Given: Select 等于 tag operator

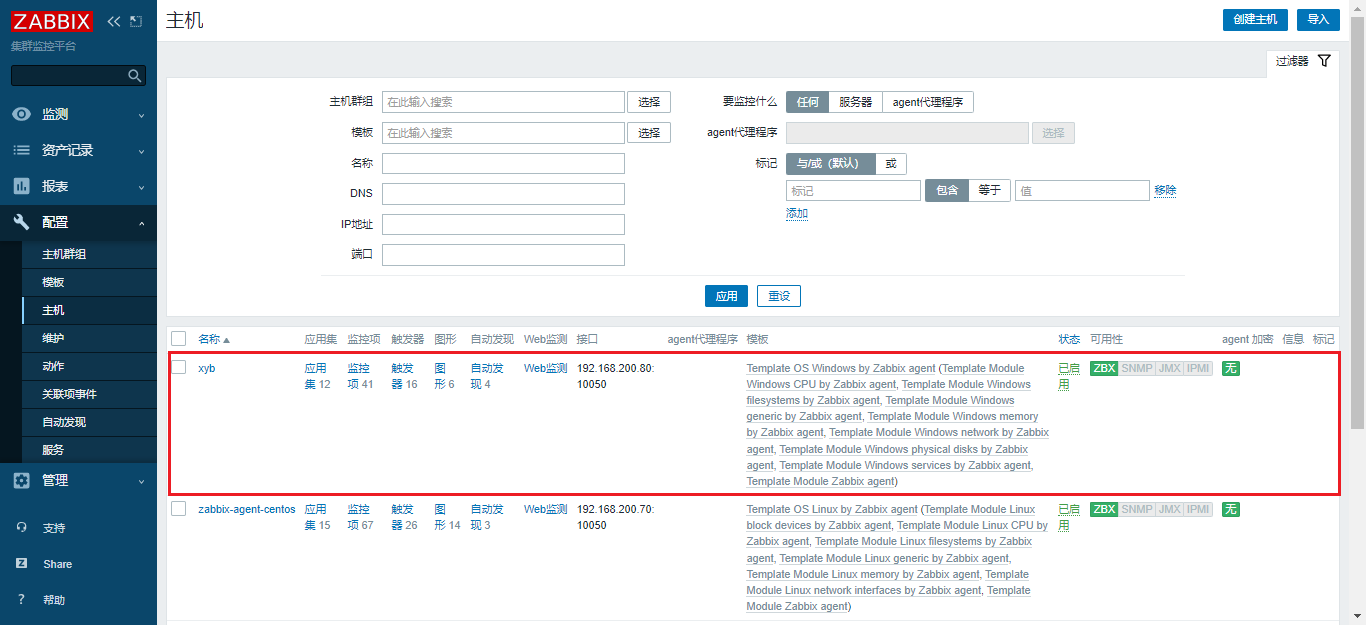Looking at the screenshot, I should point(989,190).
